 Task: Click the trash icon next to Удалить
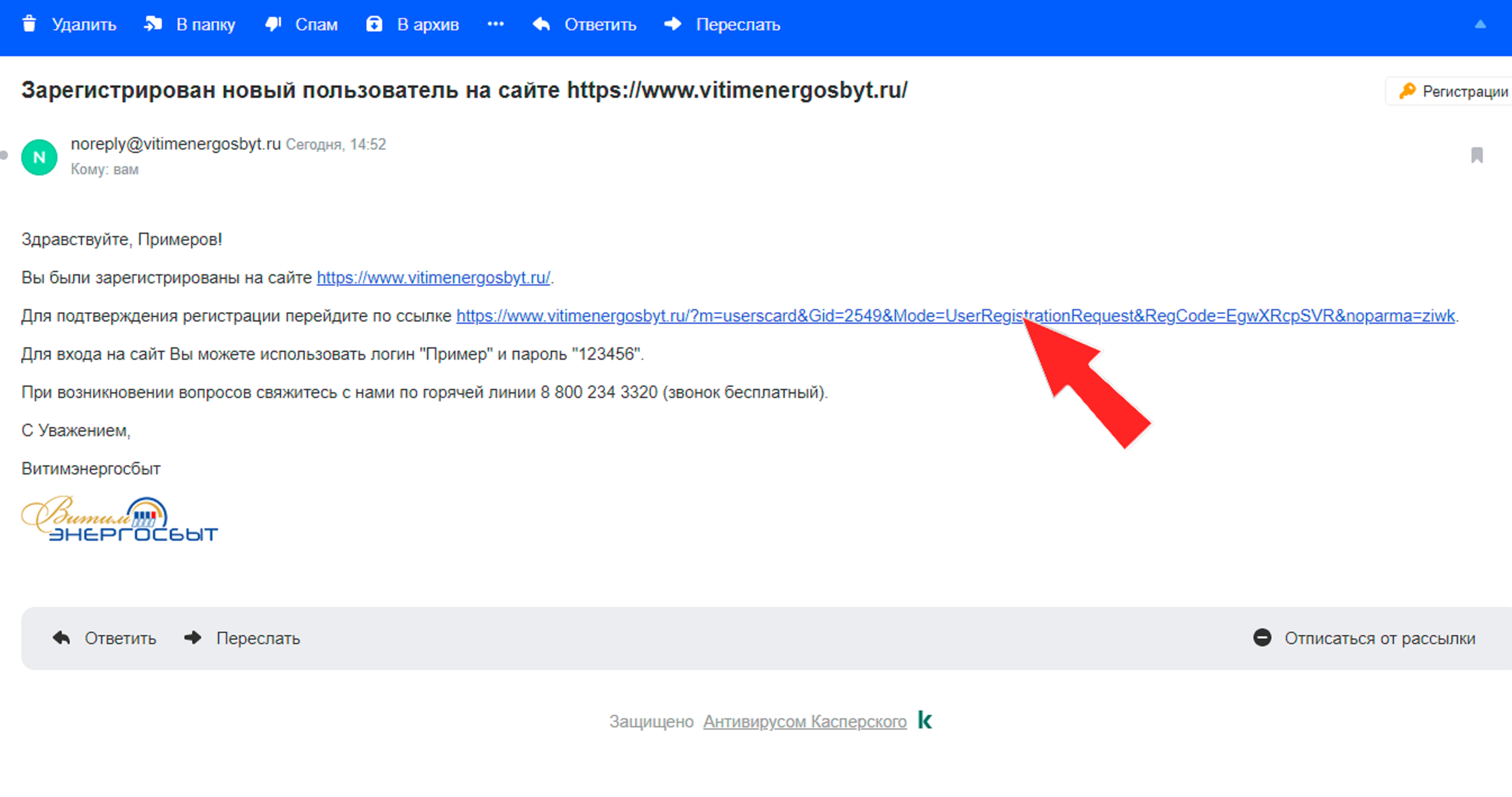click(x=29, y=25)
